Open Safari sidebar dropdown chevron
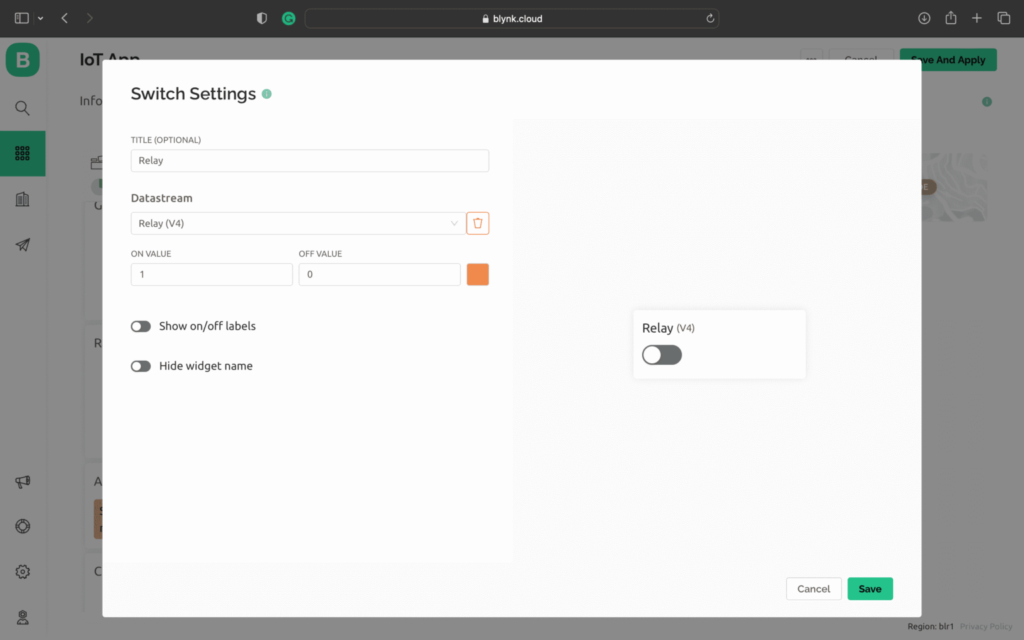The width and height of the screenshot is (1024, 640). 40,19
